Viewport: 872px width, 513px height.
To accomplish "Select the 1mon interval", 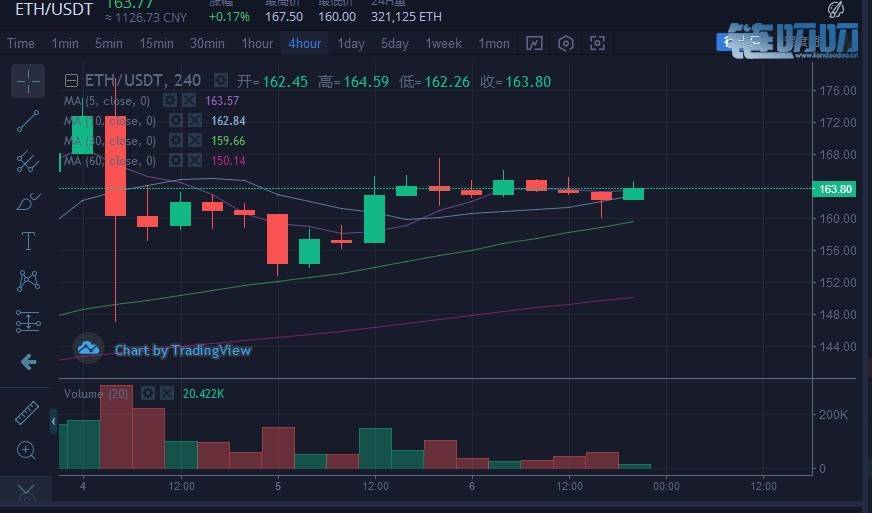I will point(494,43).
